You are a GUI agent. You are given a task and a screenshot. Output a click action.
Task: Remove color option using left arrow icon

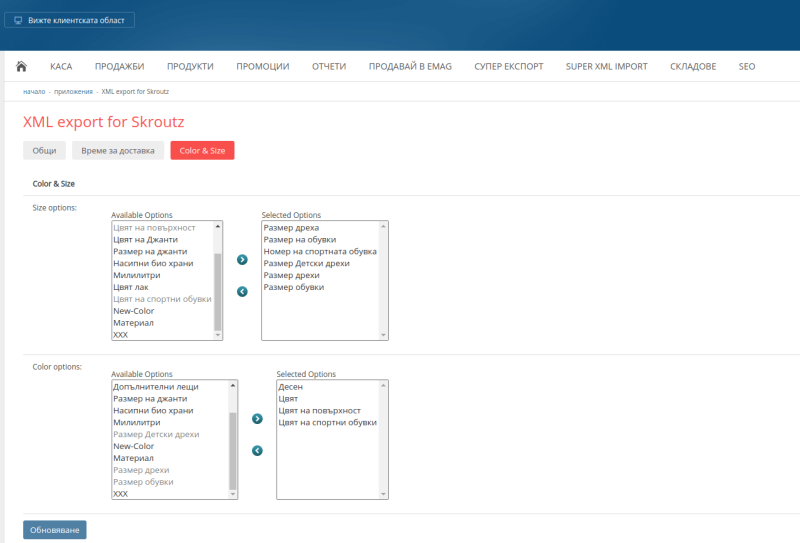pos(257,451)
